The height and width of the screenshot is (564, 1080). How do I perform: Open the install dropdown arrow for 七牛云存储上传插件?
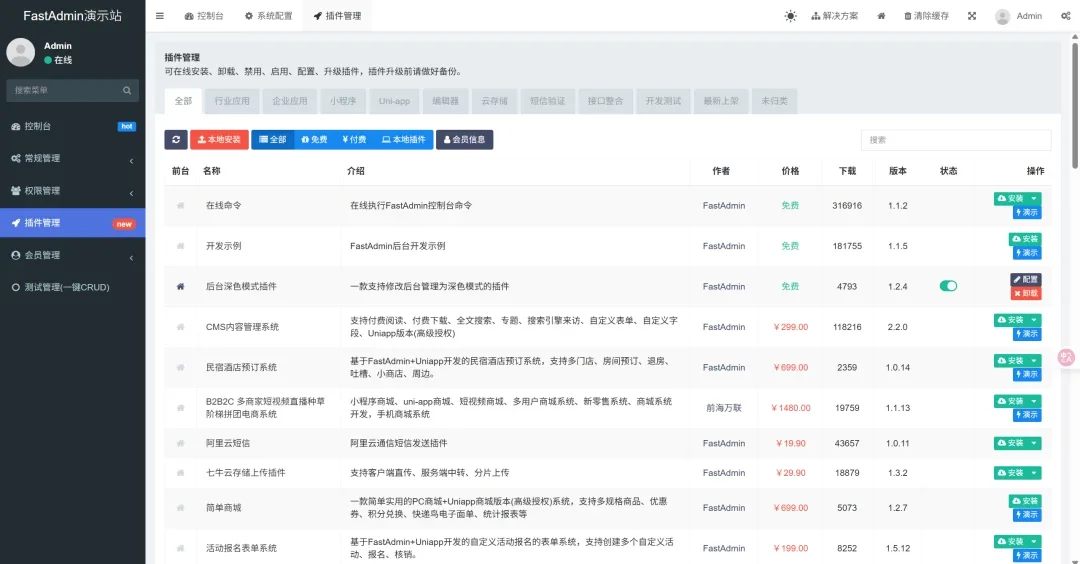click(x=1034, y=473)
